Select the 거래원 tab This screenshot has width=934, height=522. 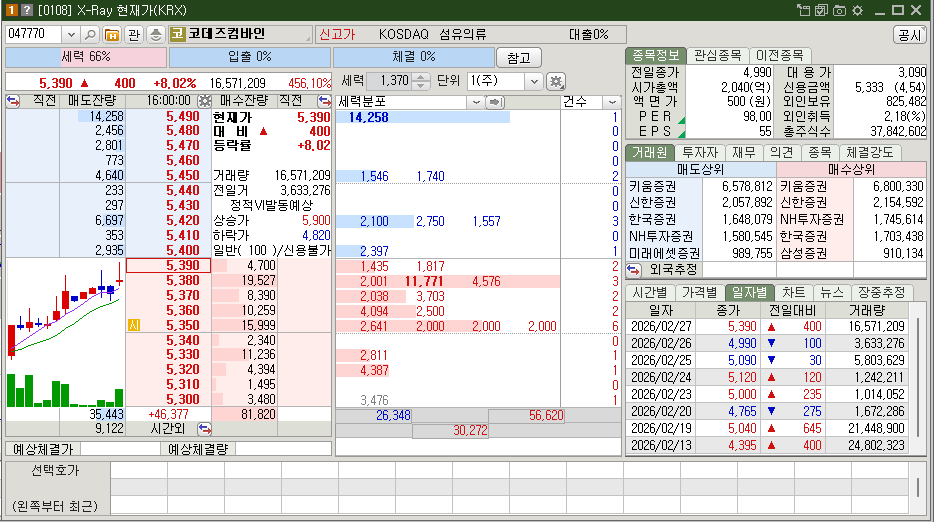(649, 153)
